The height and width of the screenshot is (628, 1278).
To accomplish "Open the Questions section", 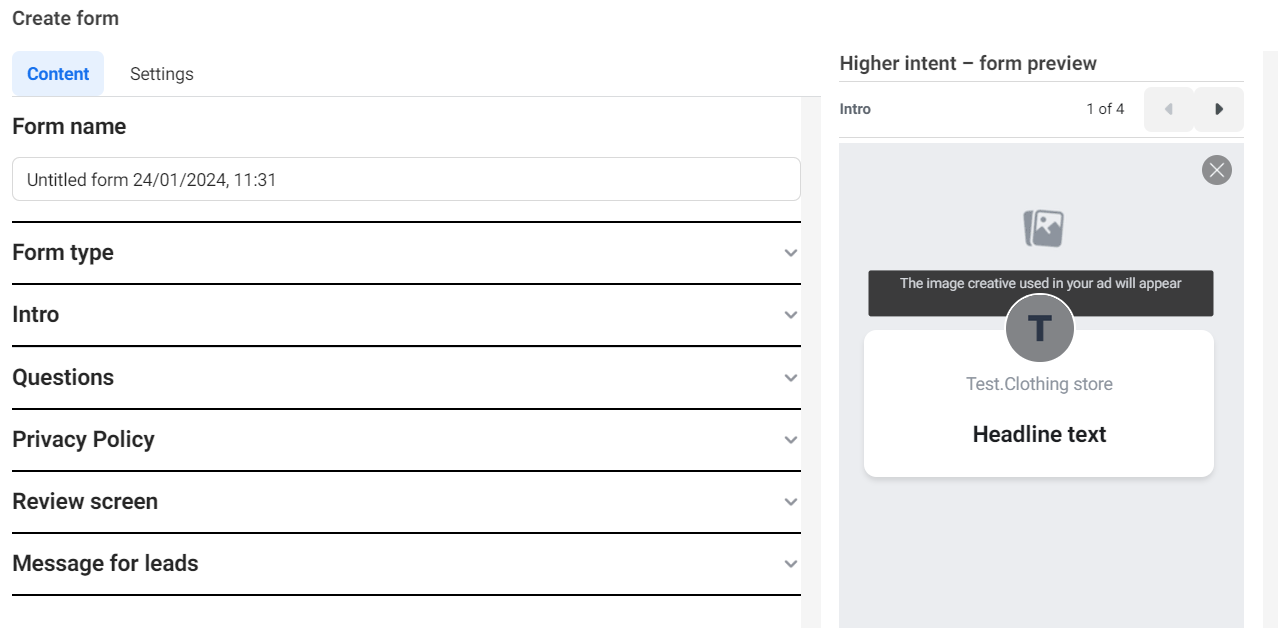I will [x=790, y=378].
